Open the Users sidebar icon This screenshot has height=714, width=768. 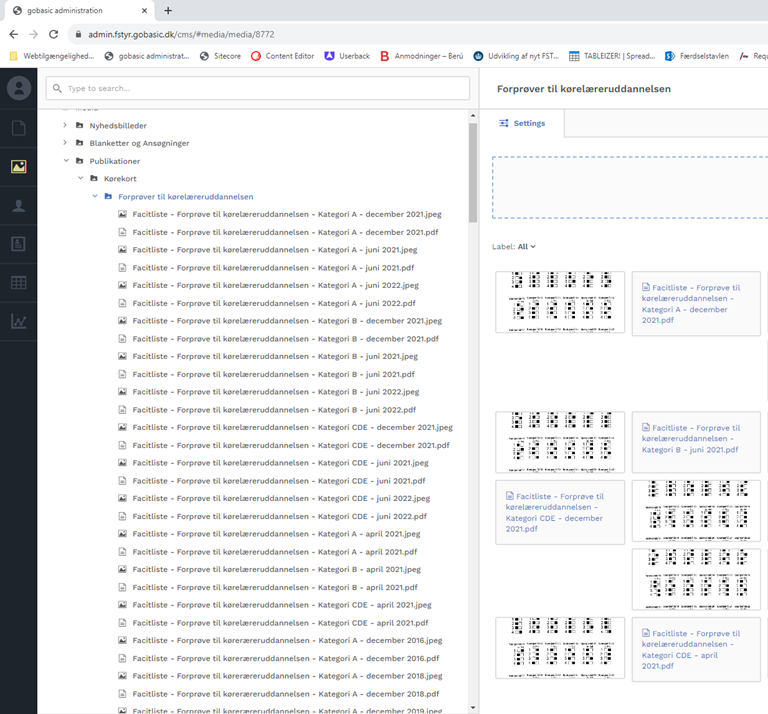18,206
